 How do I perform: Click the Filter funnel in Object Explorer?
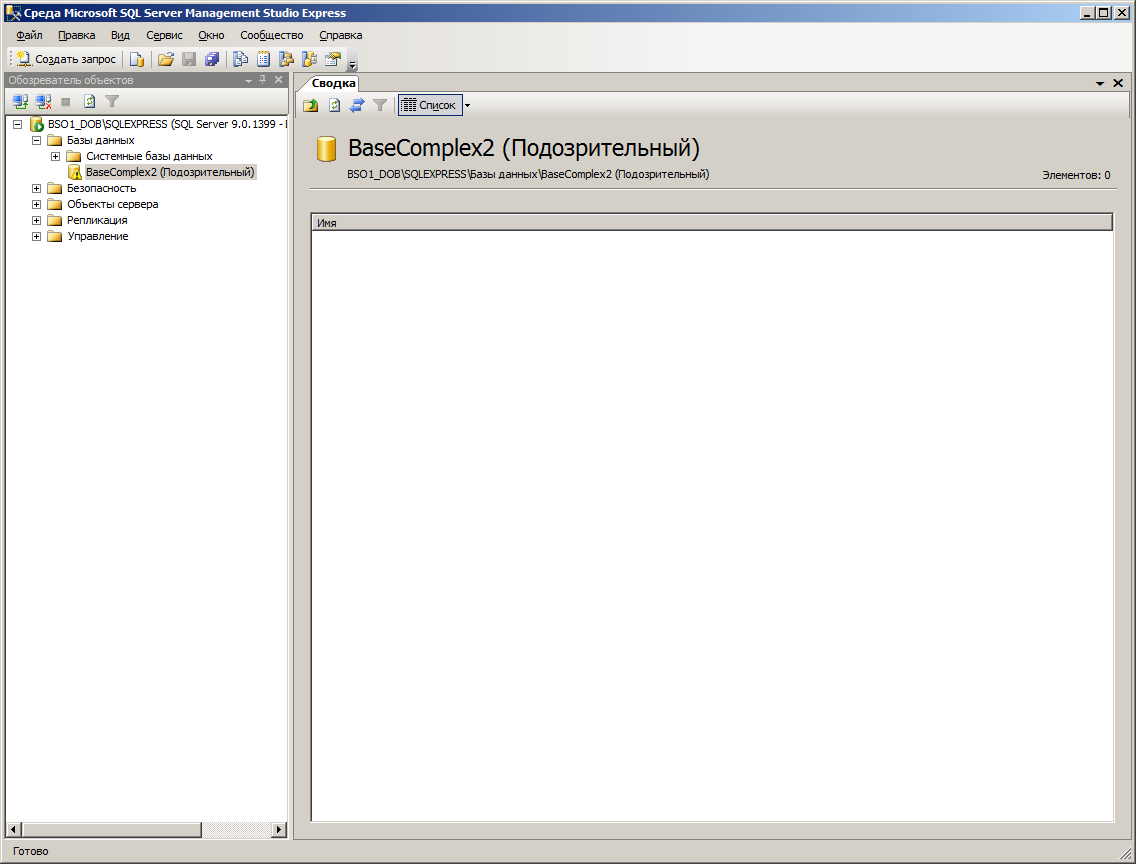tap(112, 101)
